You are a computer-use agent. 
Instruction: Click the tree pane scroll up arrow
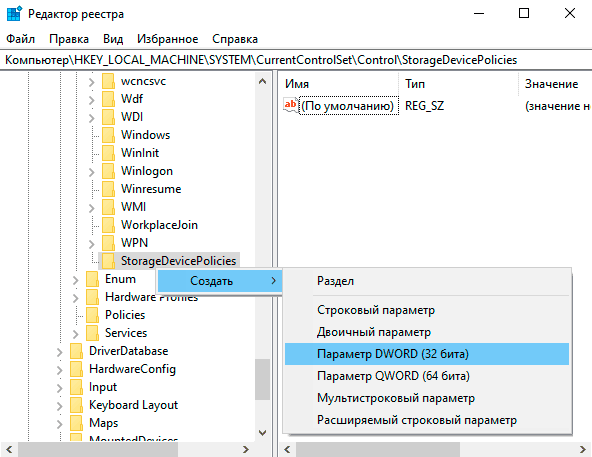pyautogui.click(x=262, y=81)
